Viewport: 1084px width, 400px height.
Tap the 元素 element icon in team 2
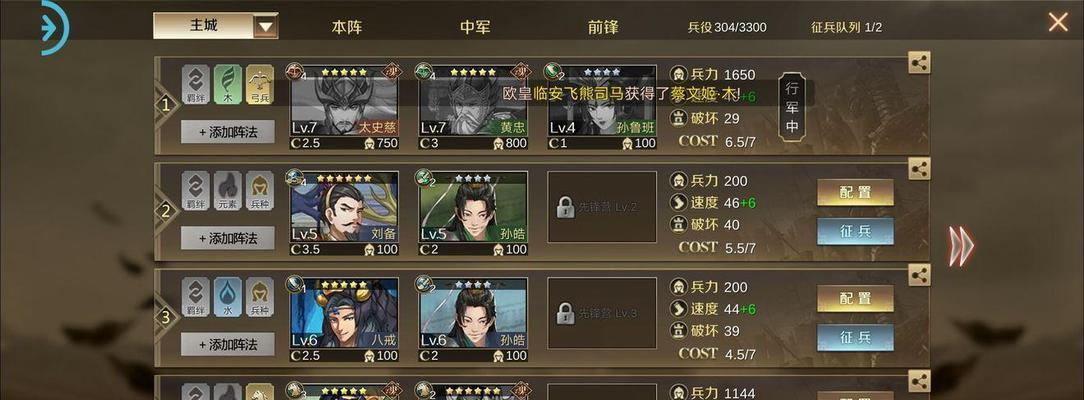pos(227,191)
